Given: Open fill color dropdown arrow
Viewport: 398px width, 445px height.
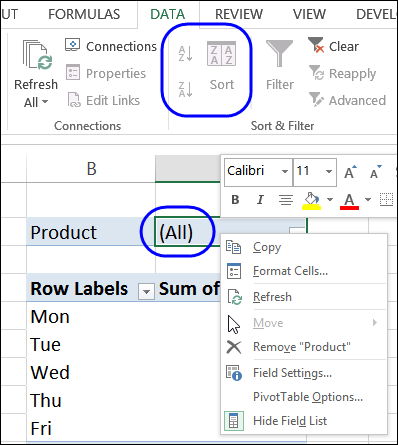Looking at the screenshot, I should (330, 200).
